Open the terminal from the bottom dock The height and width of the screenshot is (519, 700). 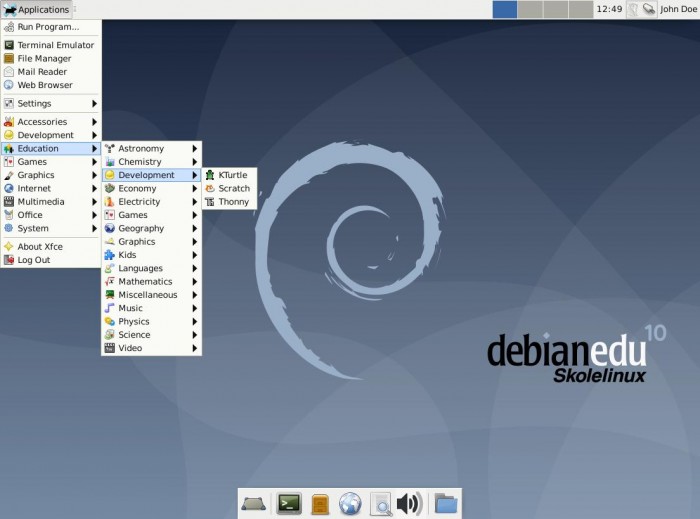pos(290,503)
